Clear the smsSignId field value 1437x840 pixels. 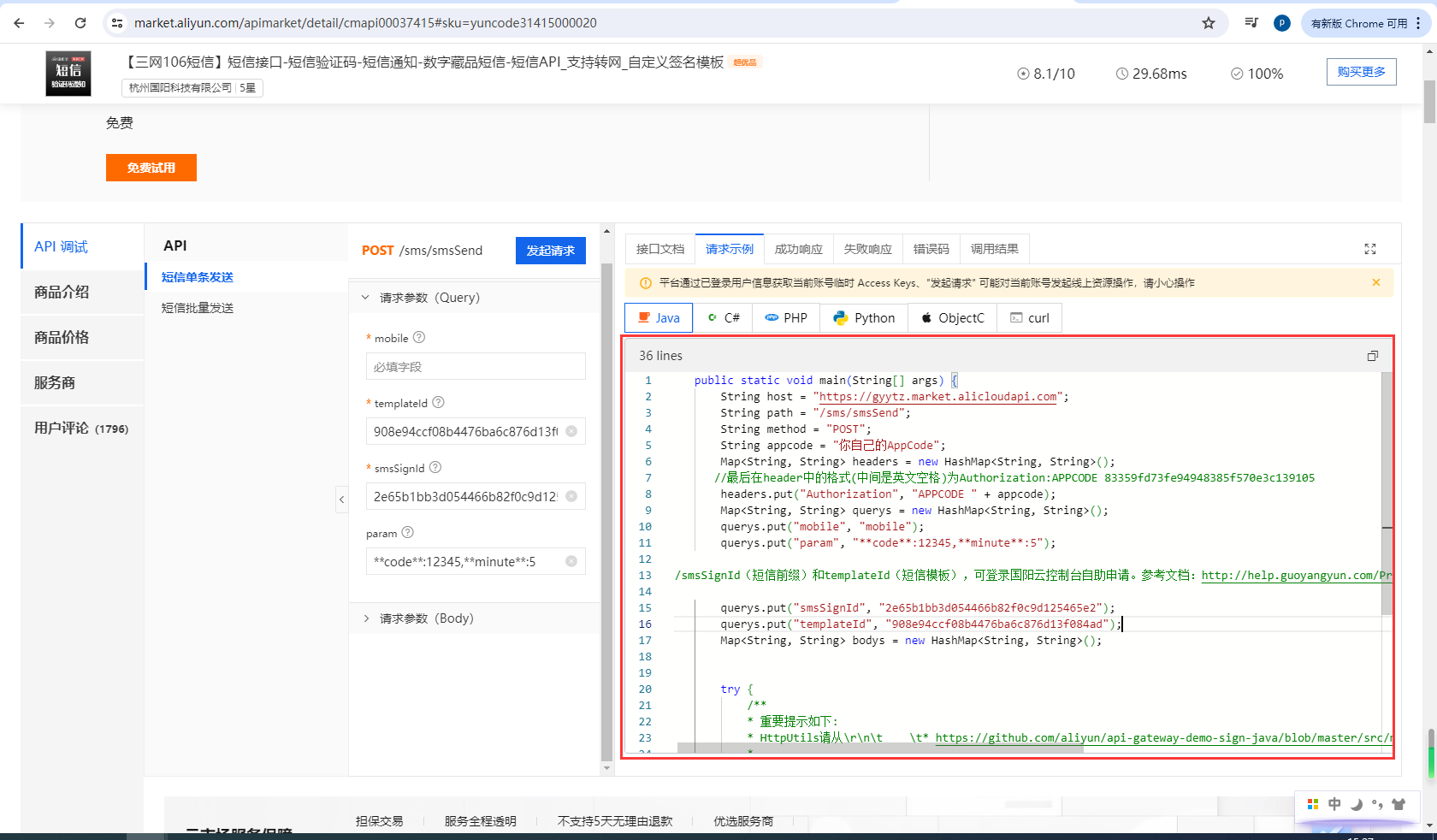point(571,496)
